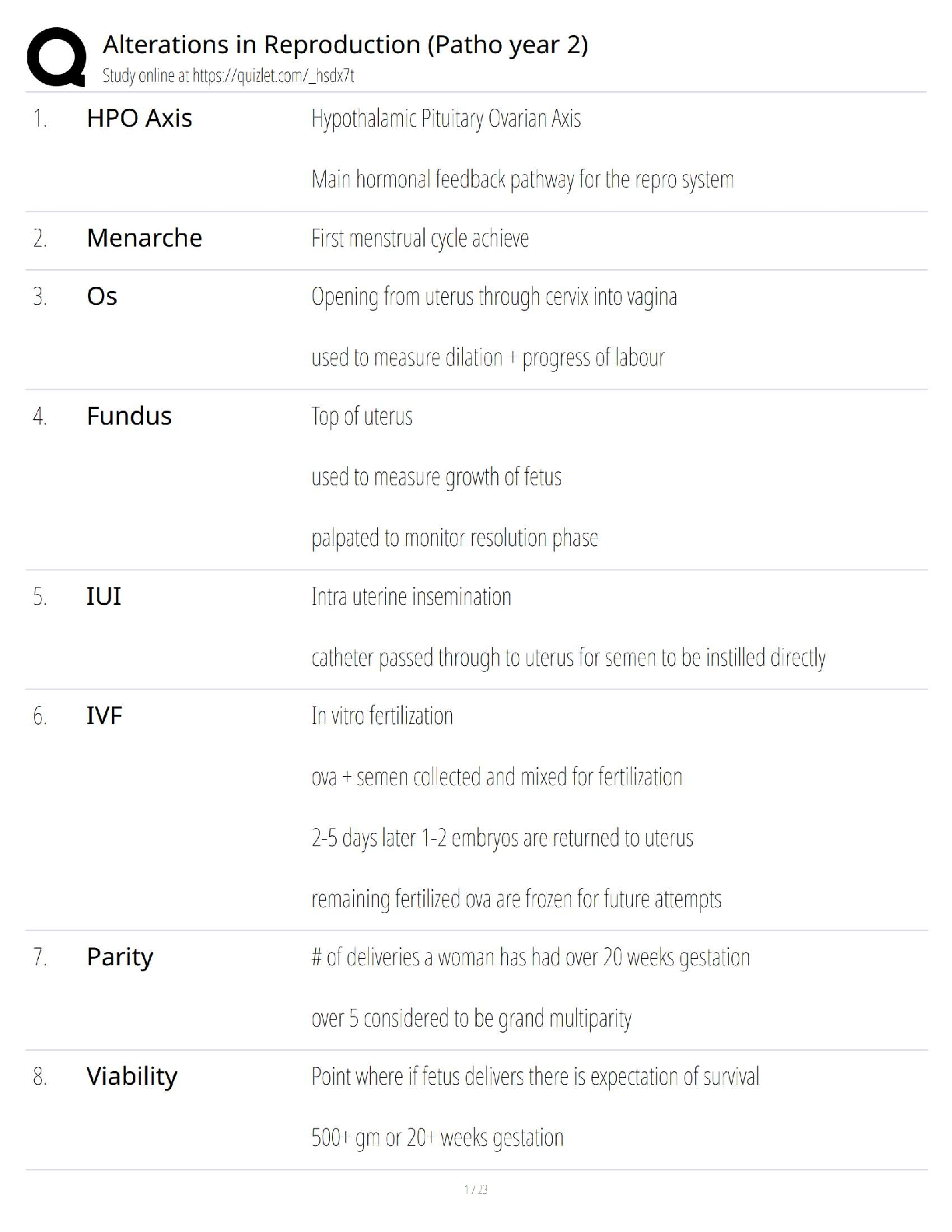Click the Alterations in Reproduction title
Image resolution: width=952 pixels, height=1232 pixels.
point(345,44)
